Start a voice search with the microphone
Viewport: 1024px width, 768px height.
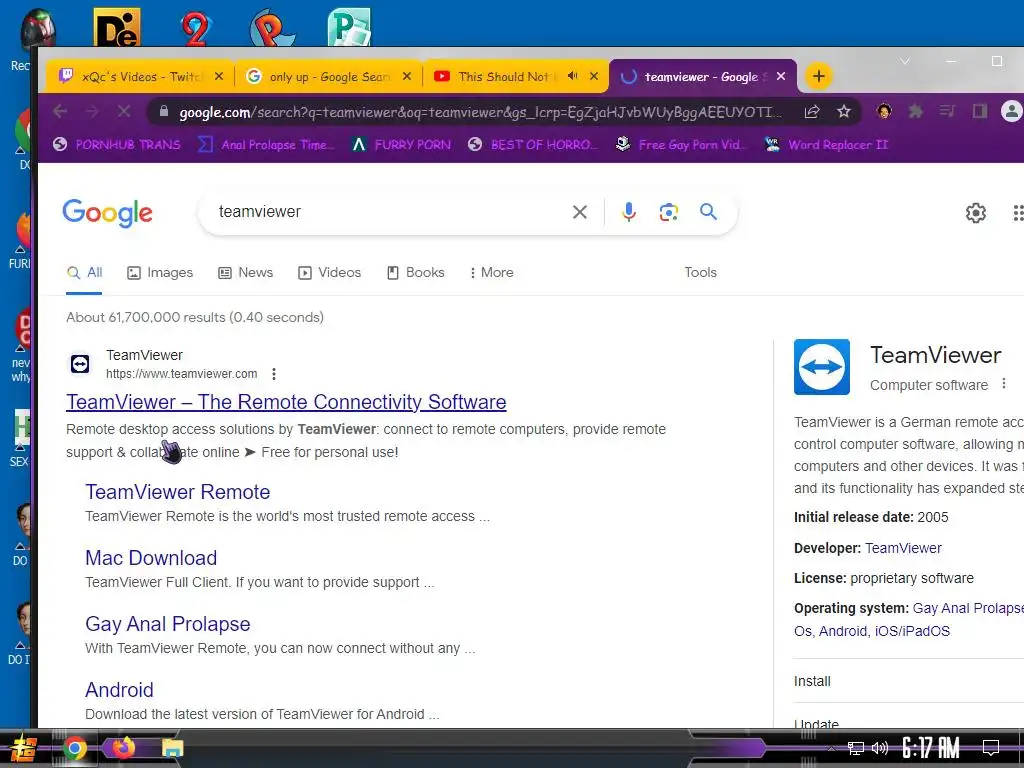point(628,212)
